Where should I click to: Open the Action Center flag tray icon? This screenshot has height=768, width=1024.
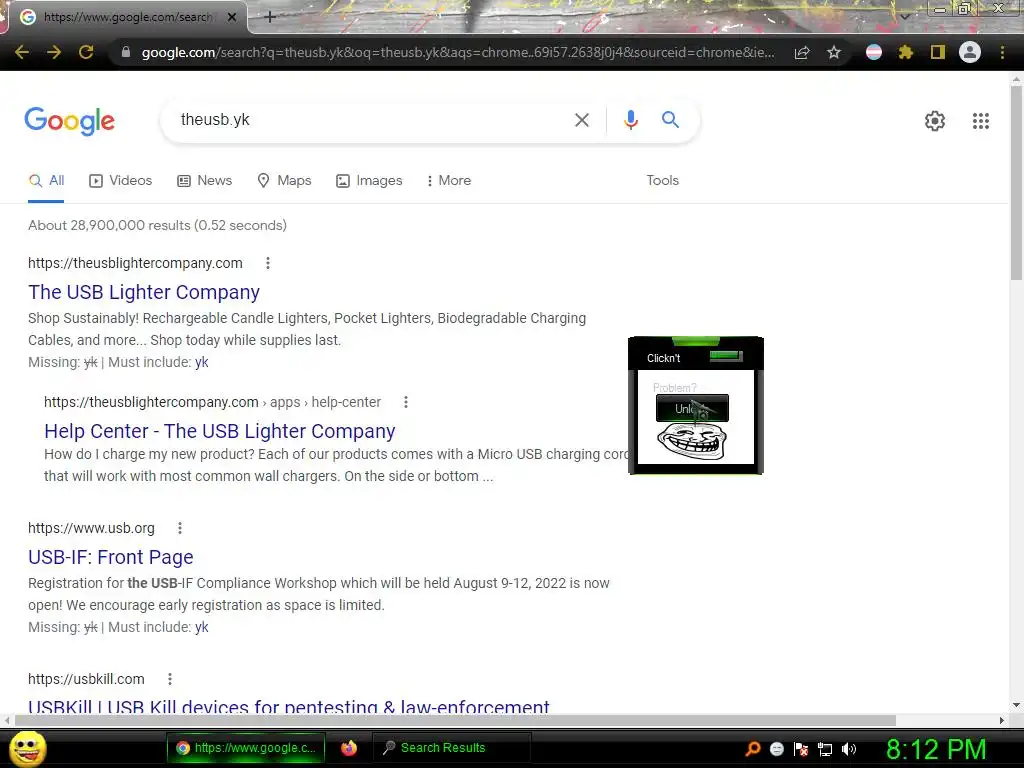(x=801, y=749)
